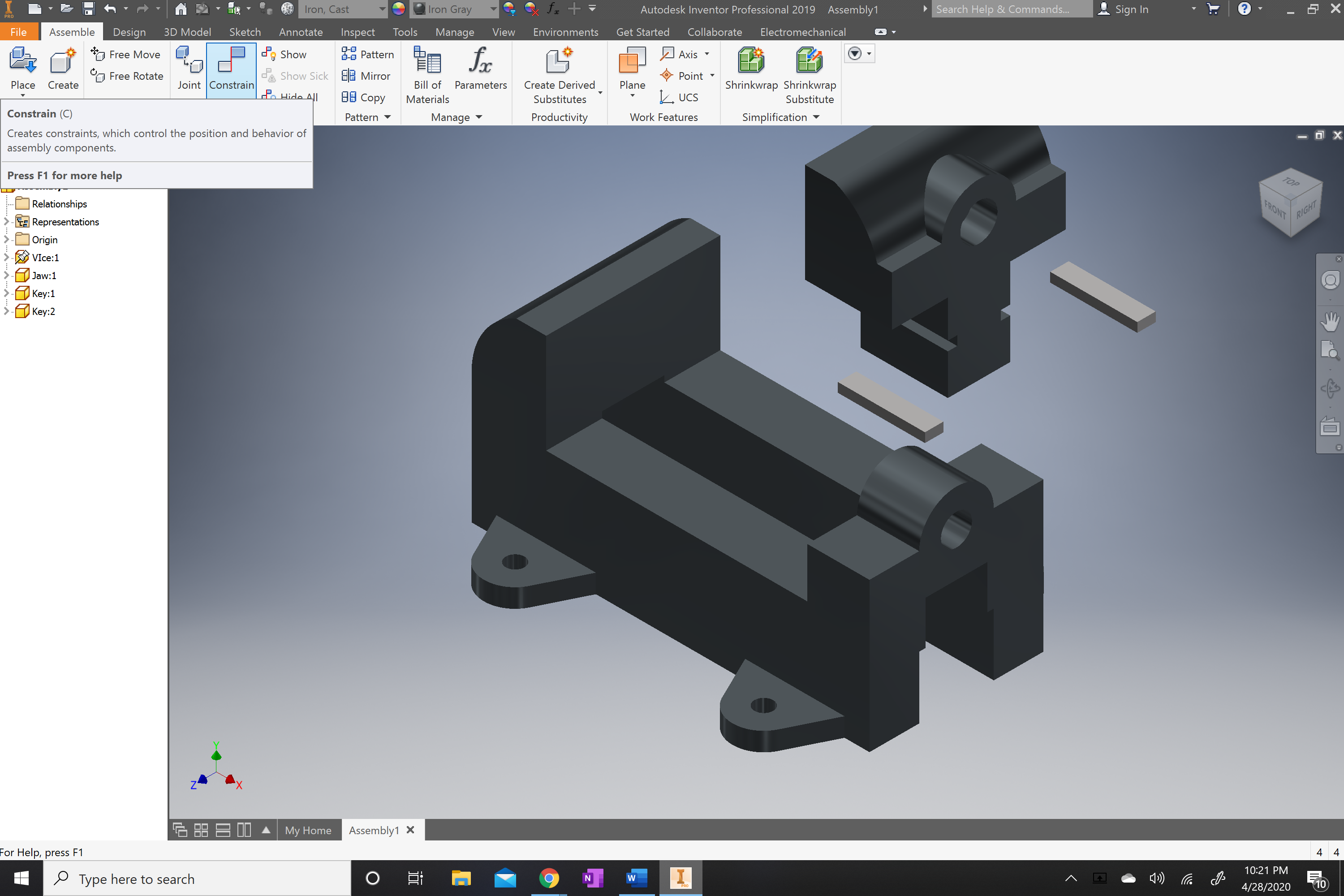
Task: Click the Sign In button
Action: tap(1124, 9)
